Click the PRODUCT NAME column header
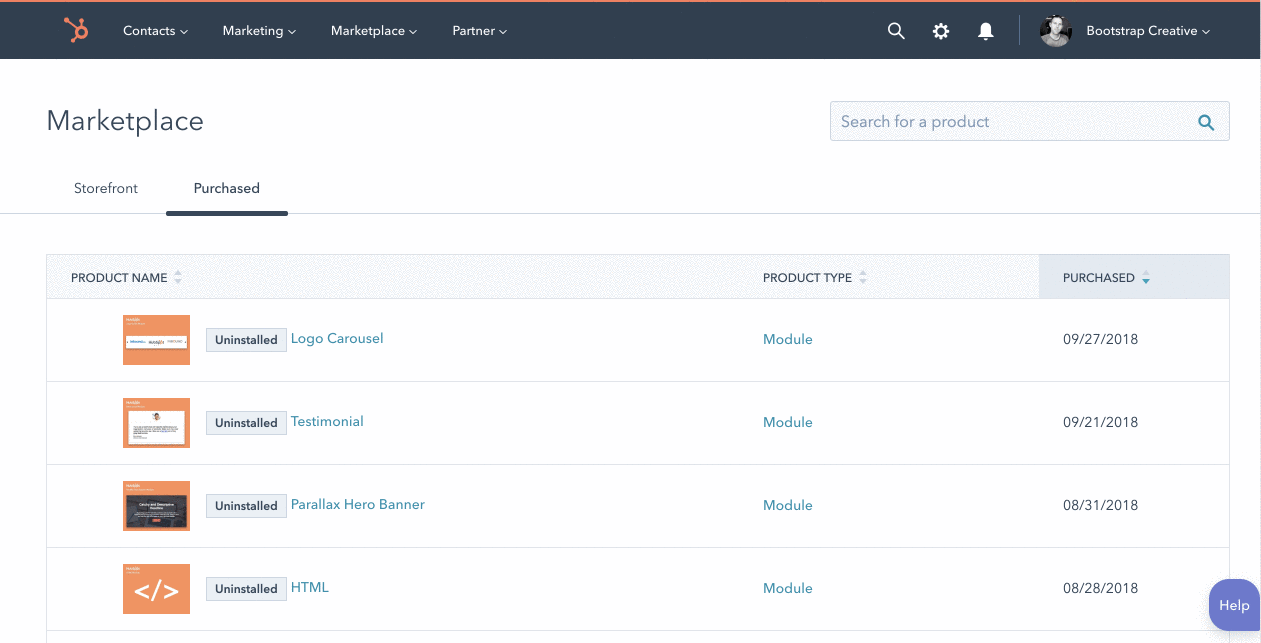Screen dimensions: 1261x643 click(119, 278)
